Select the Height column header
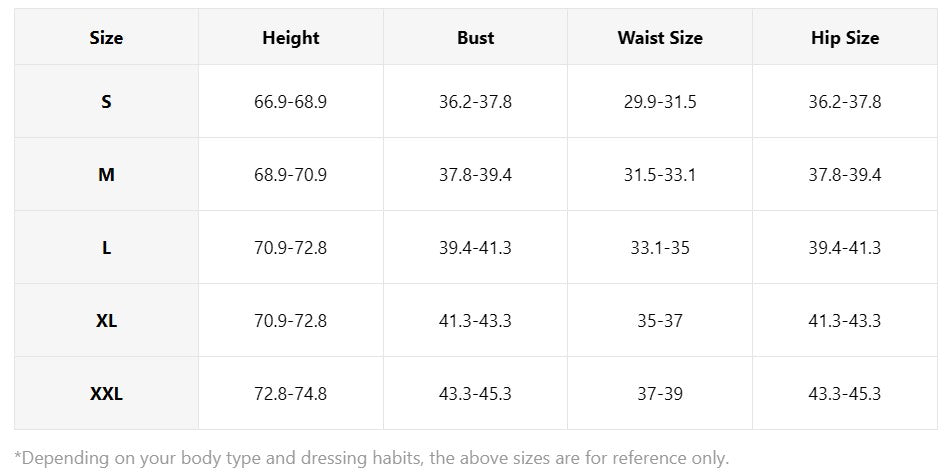The width and height of the screenshot is (947, 476). tap(291, 37)
